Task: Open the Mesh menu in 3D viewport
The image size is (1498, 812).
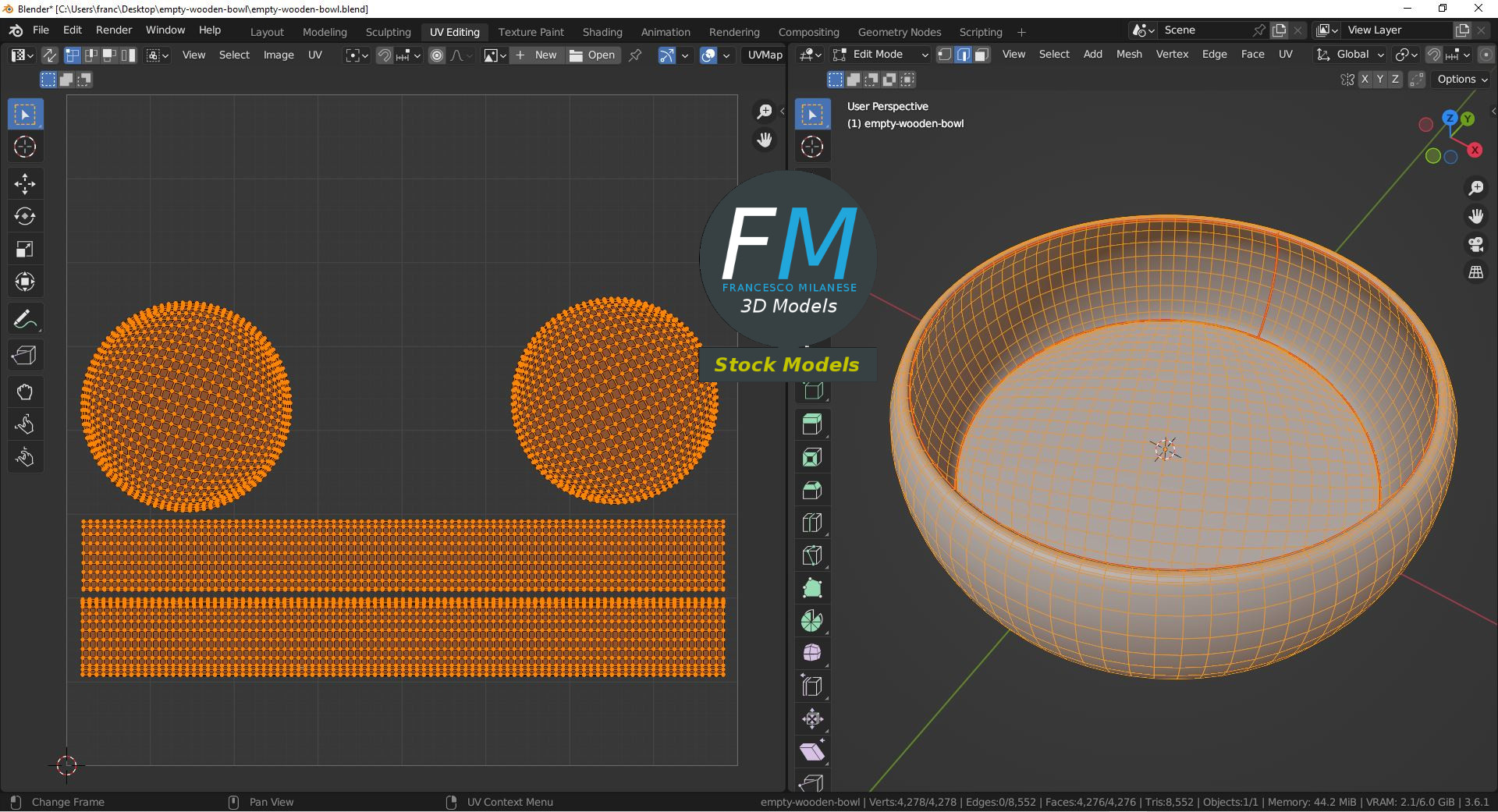Action: click(1128, 54)
